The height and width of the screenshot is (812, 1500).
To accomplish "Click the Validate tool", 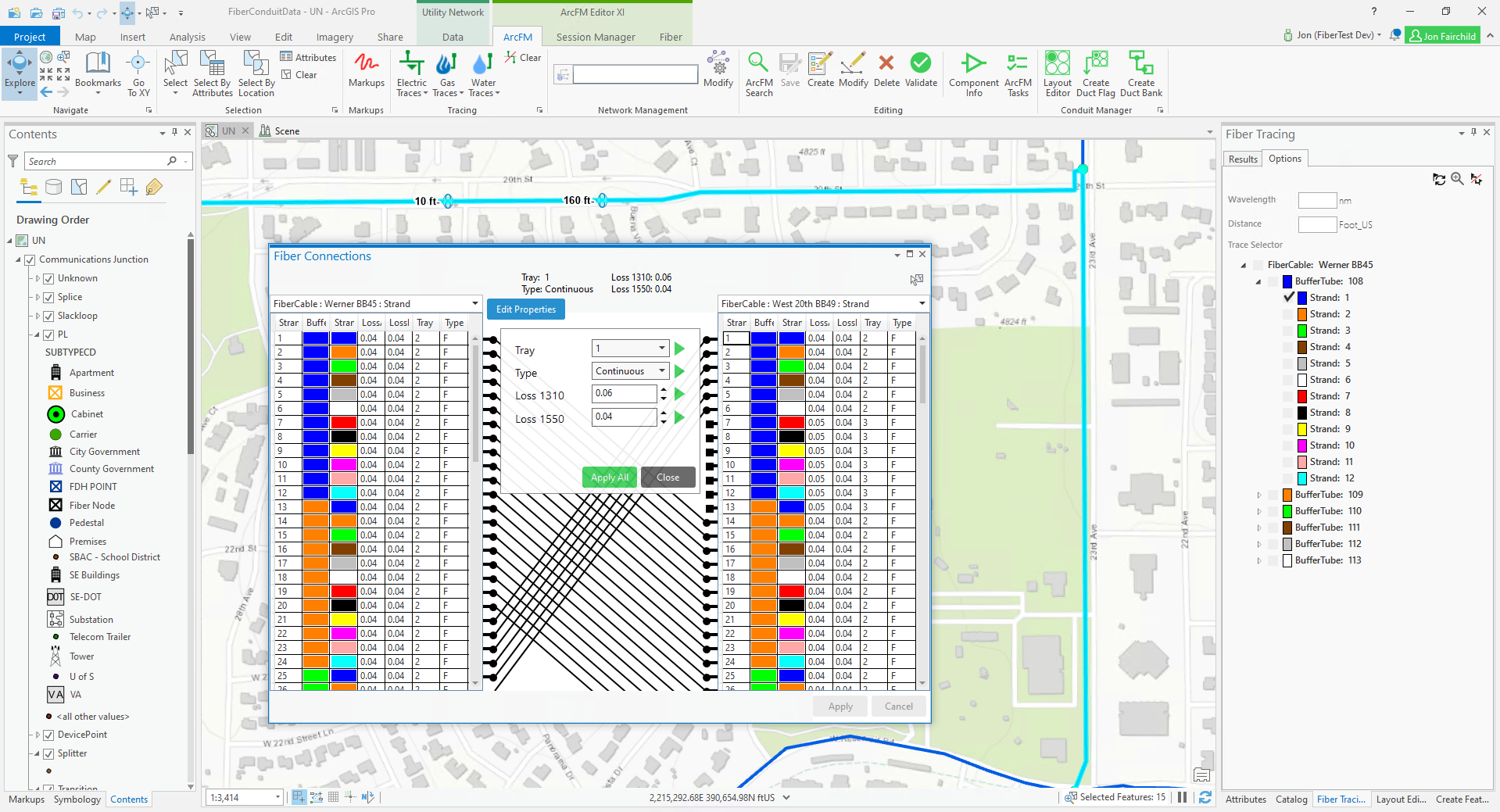I will 921,70.
